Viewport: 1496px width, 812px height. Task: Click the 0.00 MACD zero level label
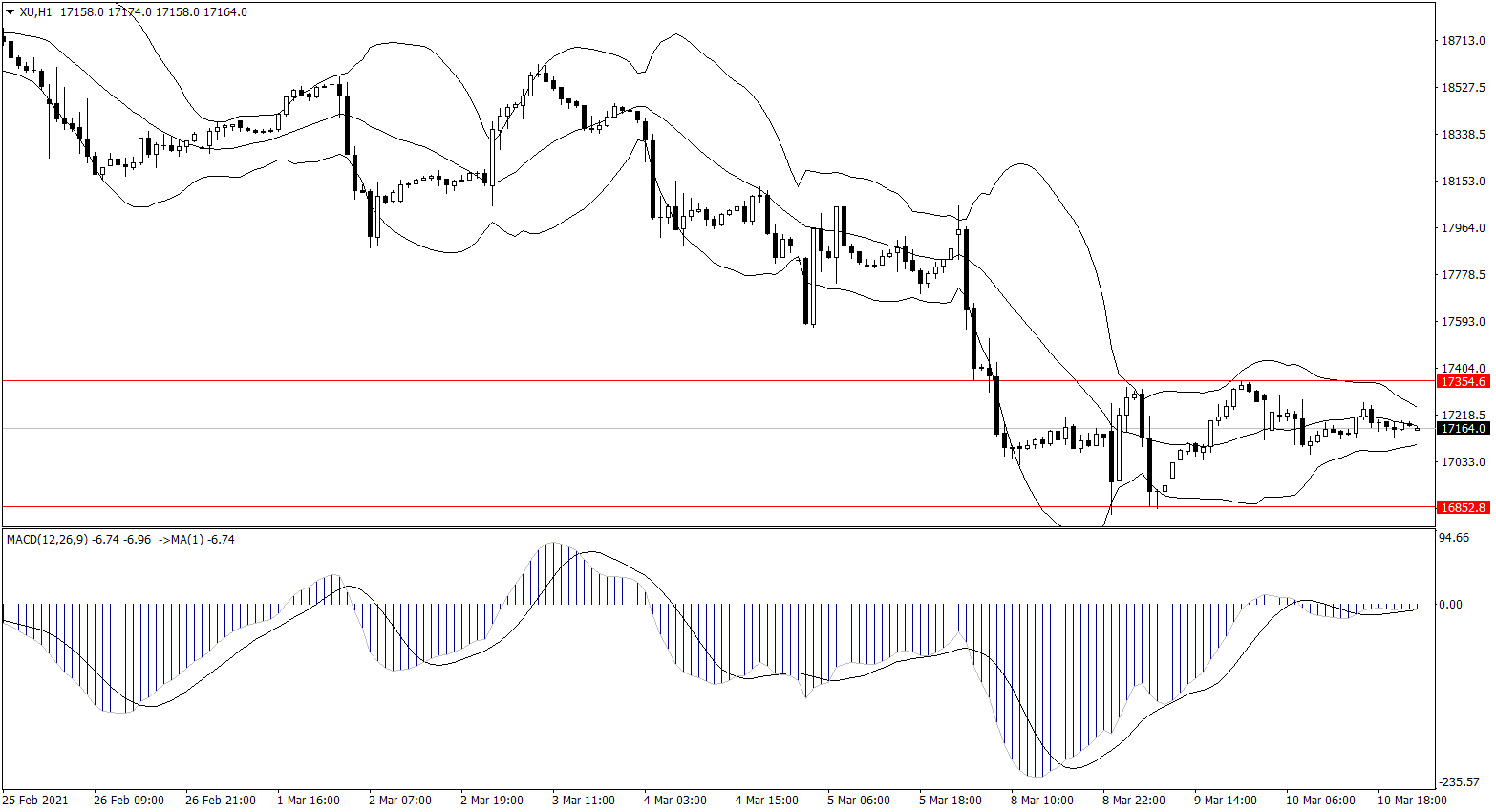click(1450, 605)
